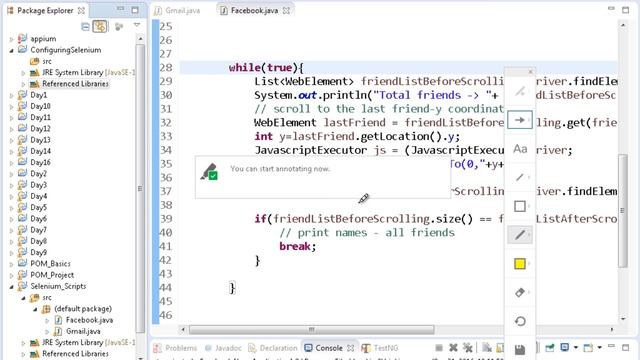Collapse all in Package Explorer
The height and width of the screenshot is (360, 640).
coord(85,27)
